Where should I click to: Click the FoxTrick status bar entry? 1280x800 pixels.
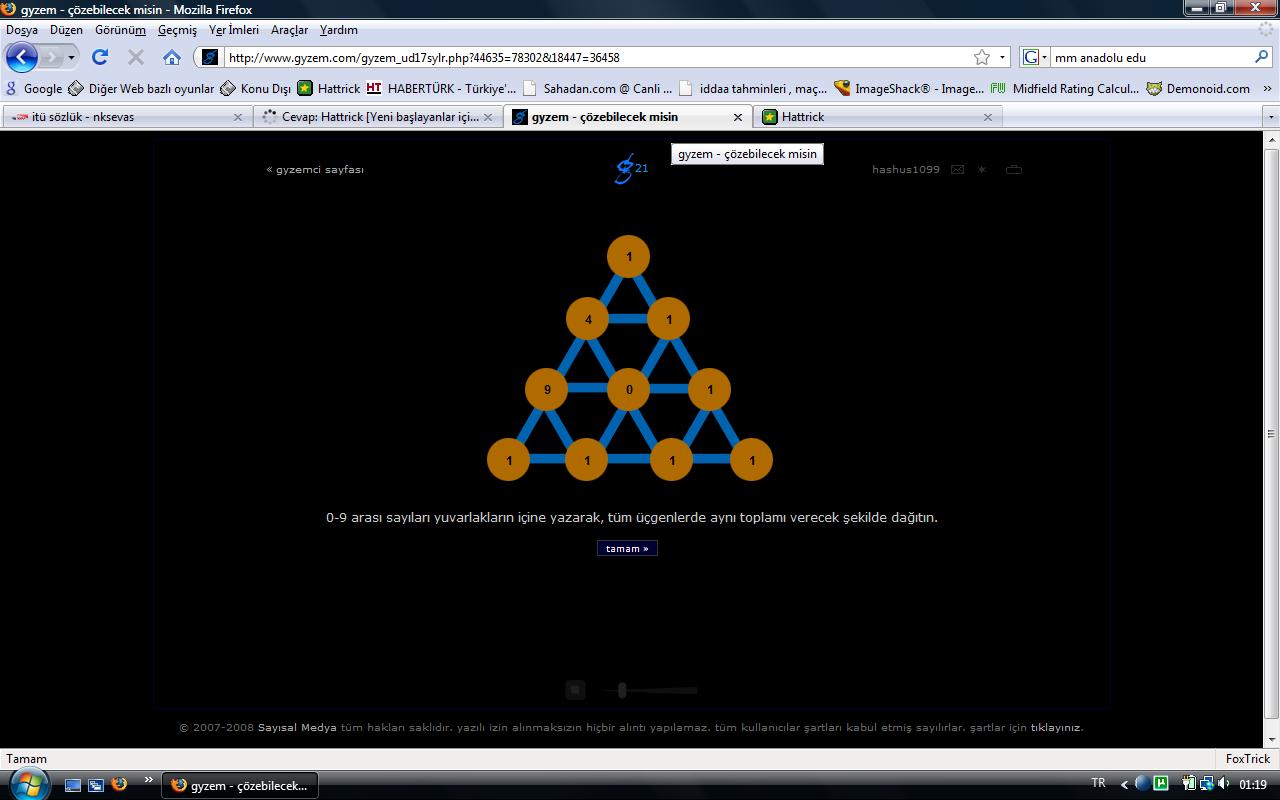pos(1247,758)
